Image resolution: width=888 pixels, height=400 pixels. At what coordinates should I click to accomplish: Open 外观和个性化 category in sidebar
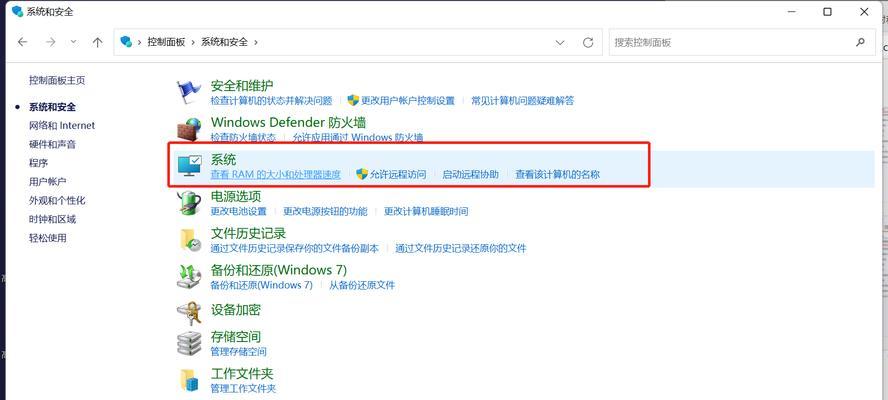point(57,200)
